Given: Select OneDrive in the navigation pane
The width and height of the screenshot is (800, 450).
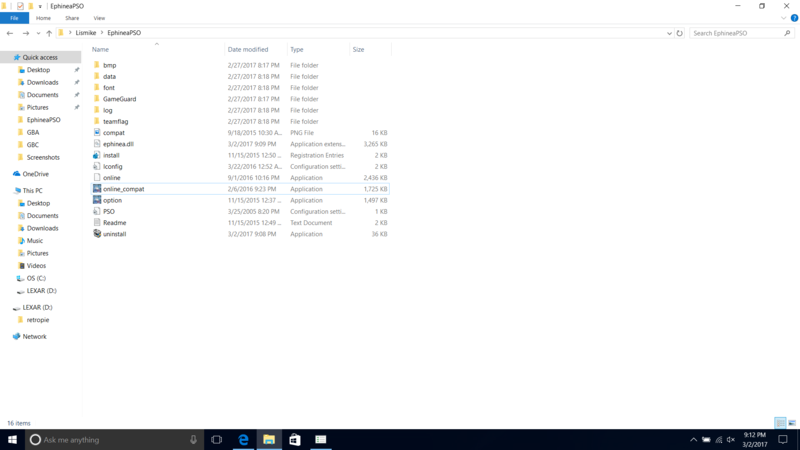Looking at the screenshot, I should tap(35, 174).
